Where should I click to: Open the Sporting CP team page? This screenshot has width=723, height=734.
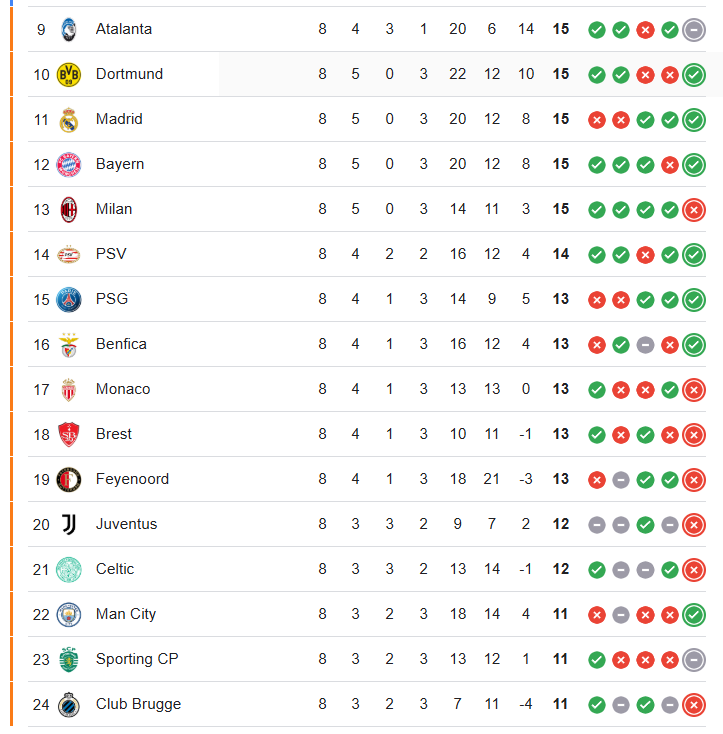[x=137, y=659]
